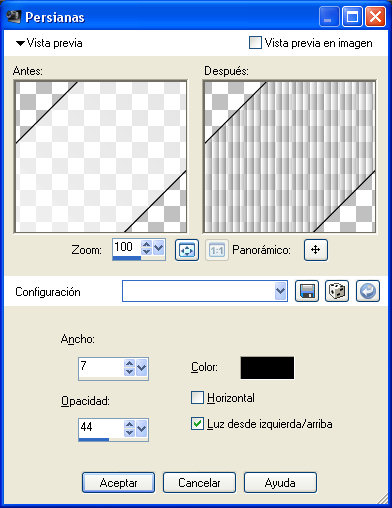Save preset with the floppy disk icon
Screen dimensions: 392x508
pos(307,291)
